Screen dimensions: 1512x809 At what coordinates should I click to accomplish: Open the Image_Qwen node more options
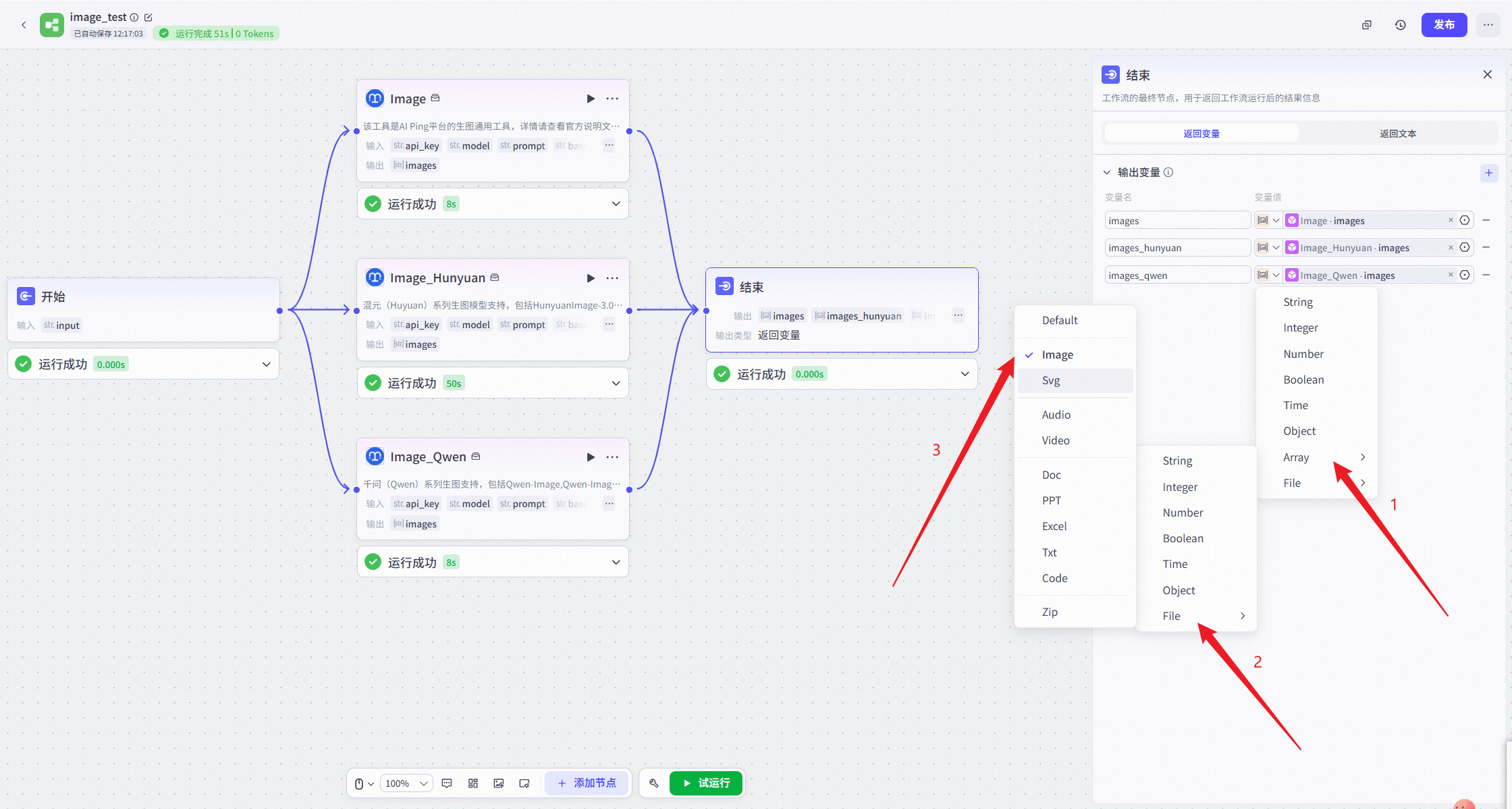pos(612,457)
